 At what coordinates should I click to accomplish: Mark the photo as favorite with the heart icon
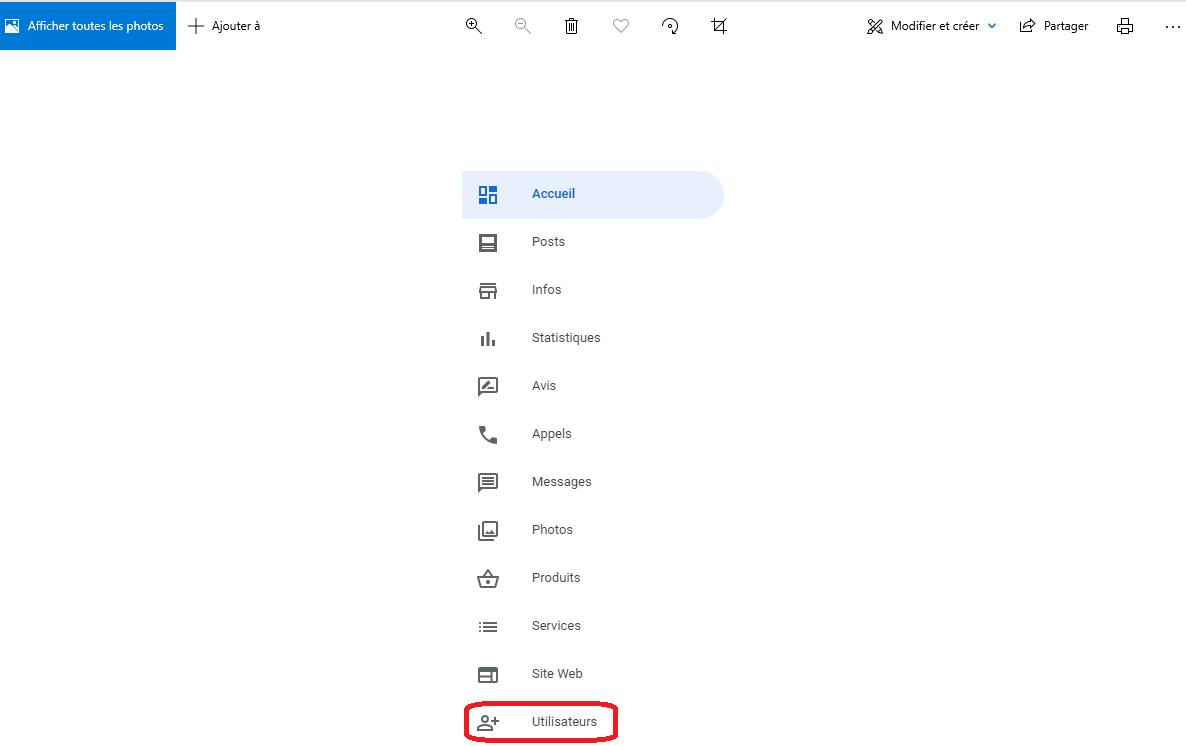tap(621, 26)
